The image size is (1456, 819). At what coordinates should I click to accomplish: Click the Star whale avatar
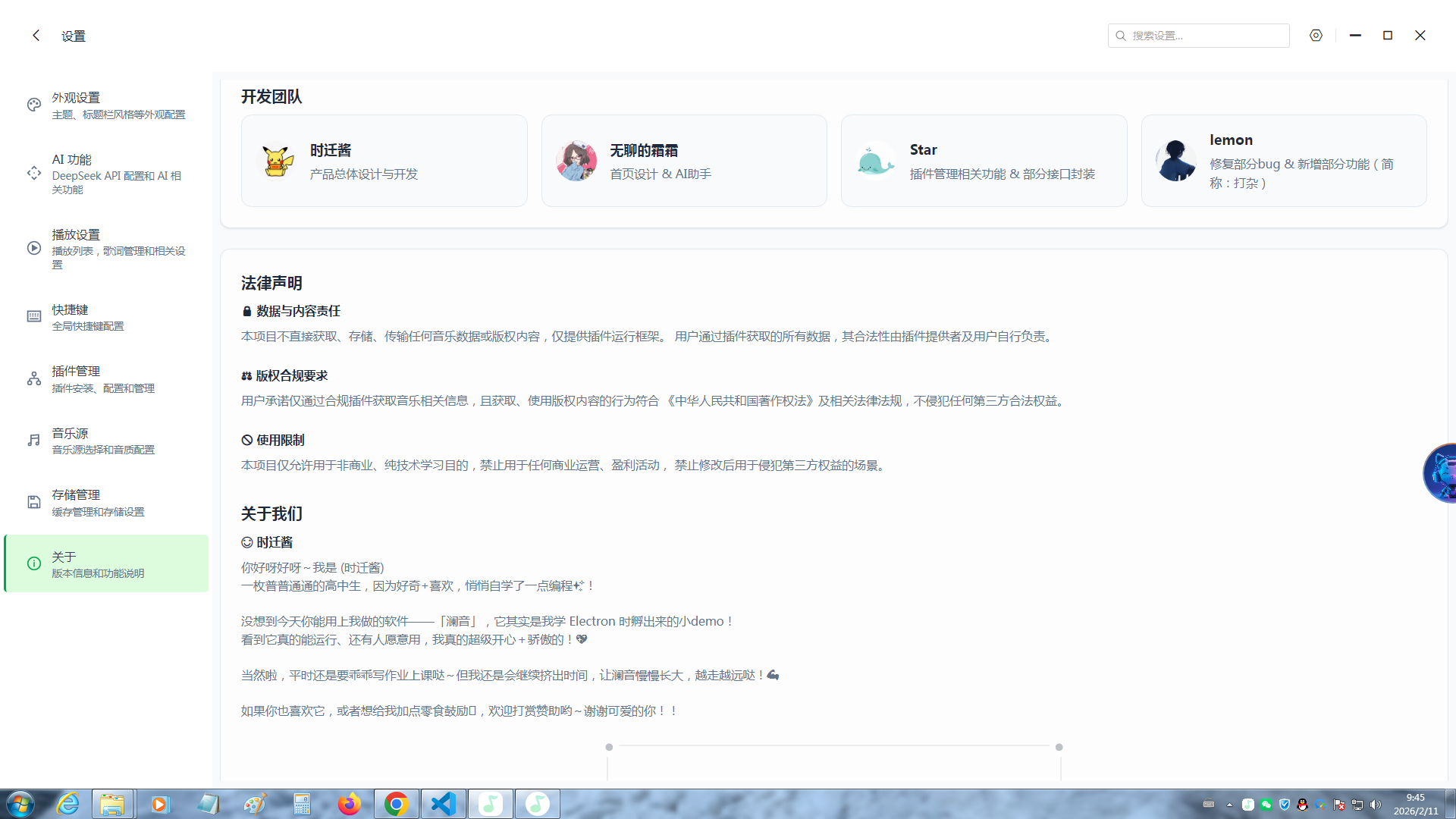tap(875, 161)
